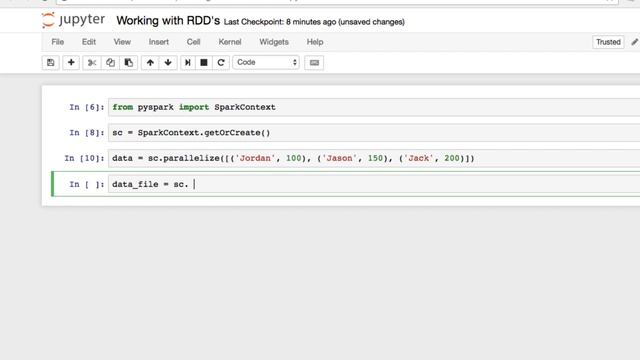Image resolution: width=640 pixels, height=360 pixels.
Task: Open the Edit menu
Action: (x=89, y=42)
